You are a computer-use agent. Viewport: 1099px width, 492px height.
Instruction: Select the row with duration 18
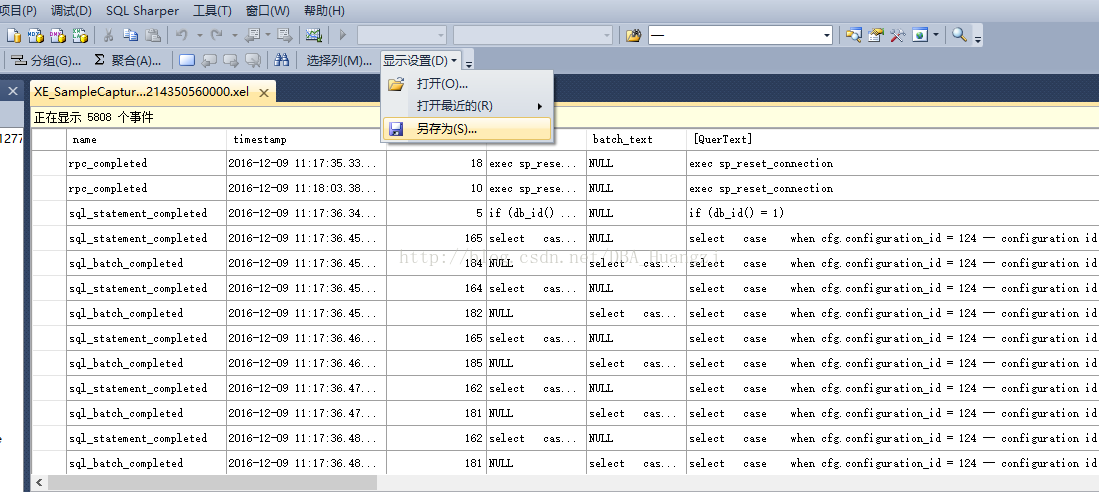[565, 163]
